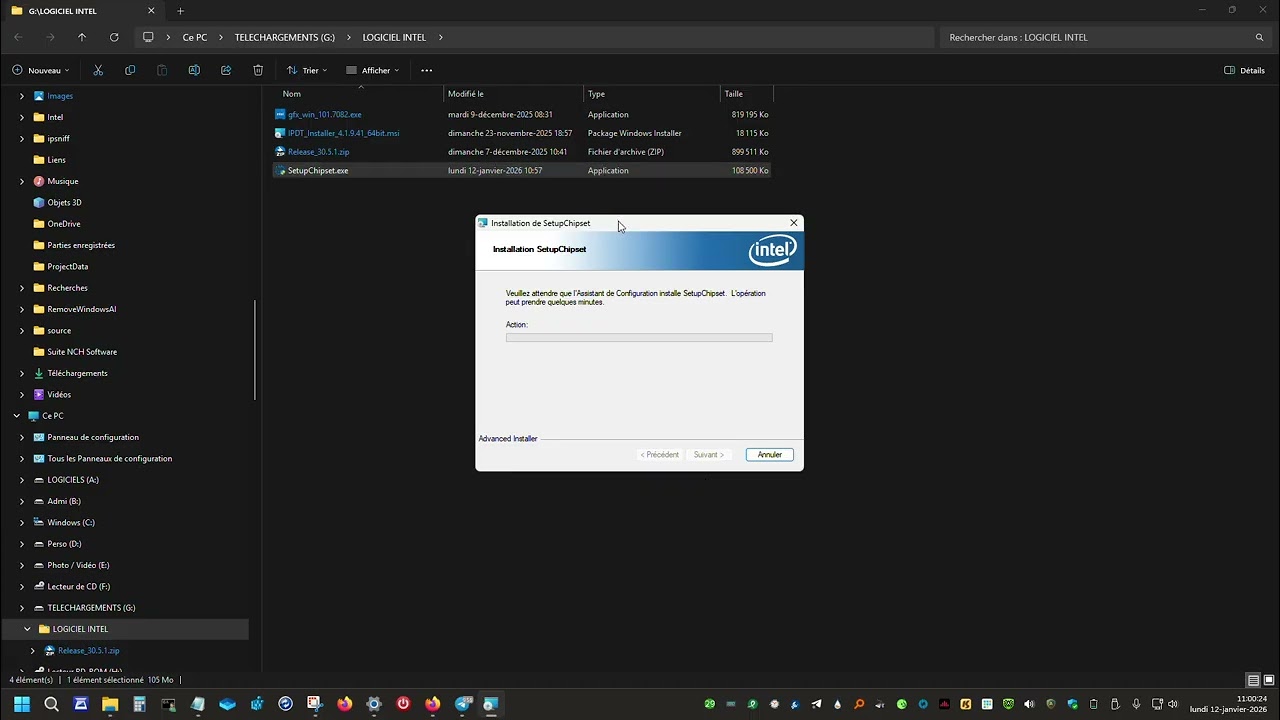The width and height of the screenshot is (1280, 720).
Task: Click the Copy icon in Explorer toolbar
Action: [130, 70]
